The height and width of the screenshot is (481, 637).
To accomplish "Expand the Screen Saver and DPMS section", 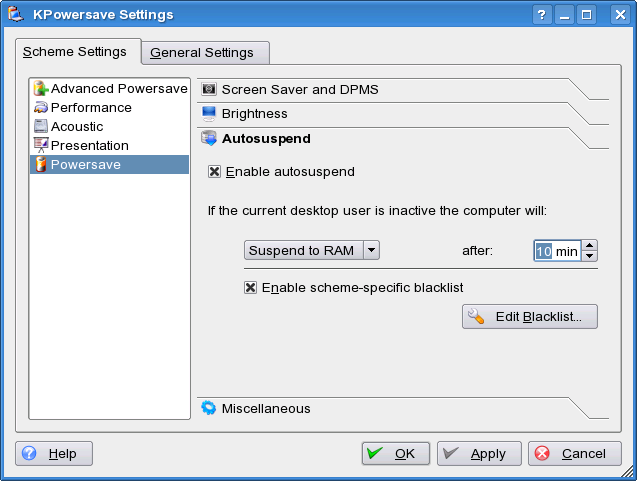I will click(x=300, y=89).
